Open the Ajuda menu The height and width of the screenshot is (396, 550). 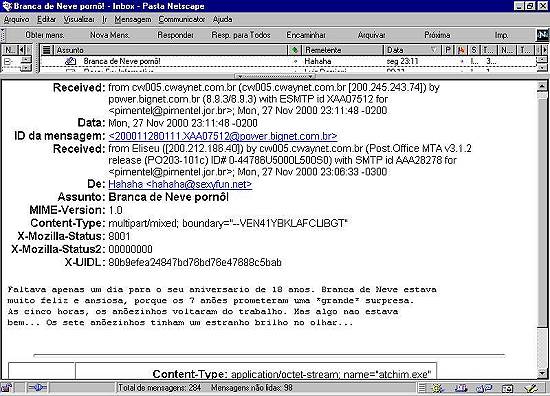point(222,19)
